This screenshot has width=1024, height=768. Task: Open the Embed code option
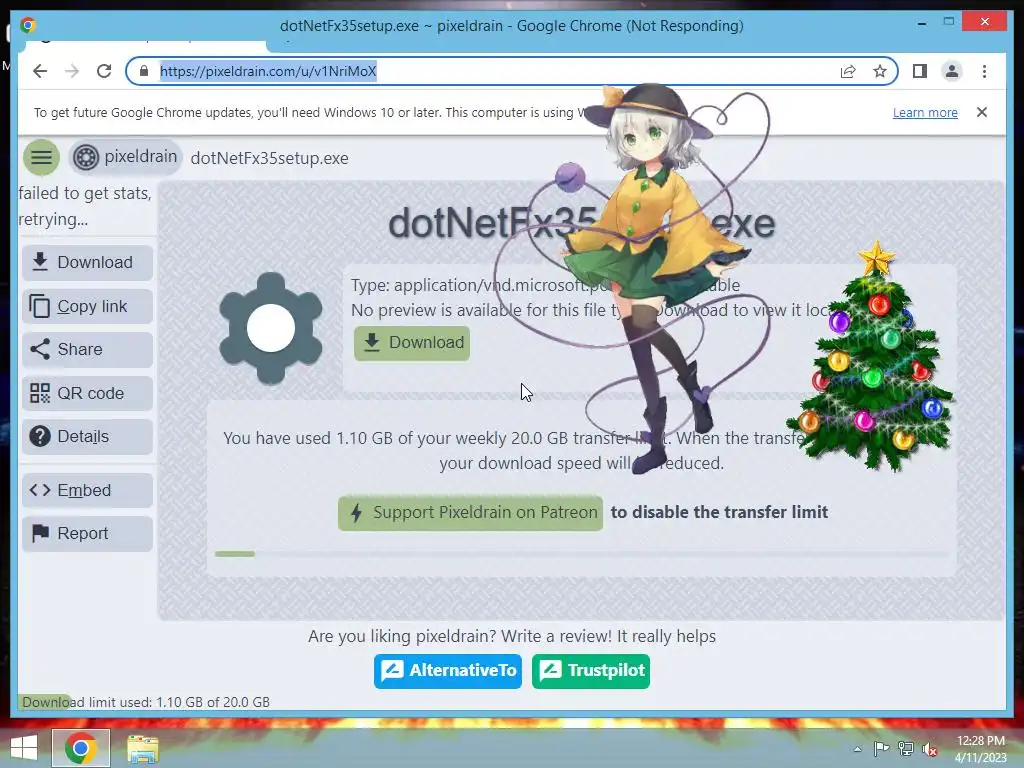coord(88,490)
